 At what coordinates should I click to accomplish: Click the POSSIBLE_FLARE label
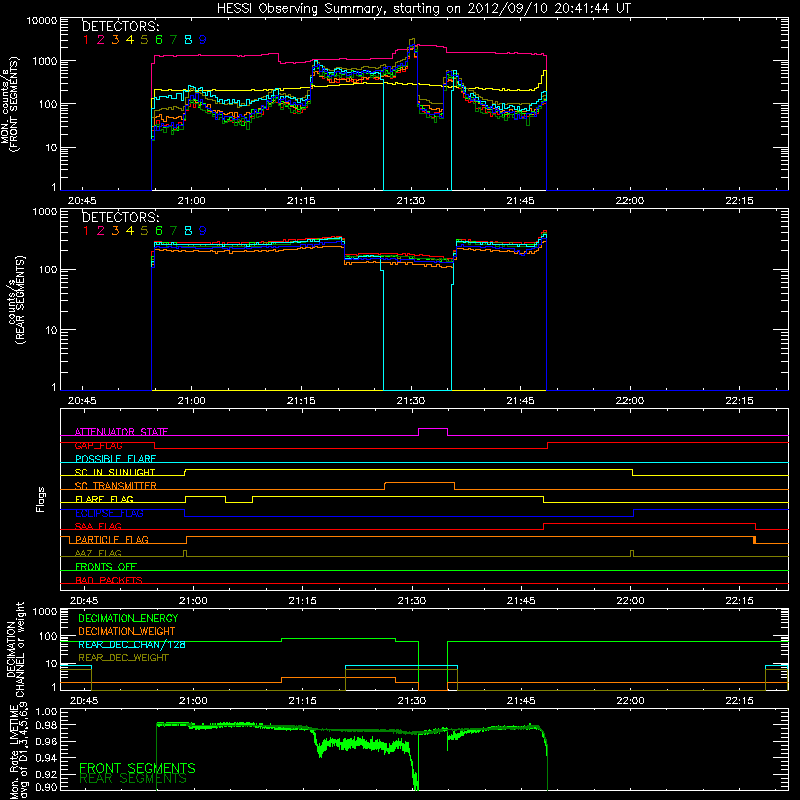[115, 459]
